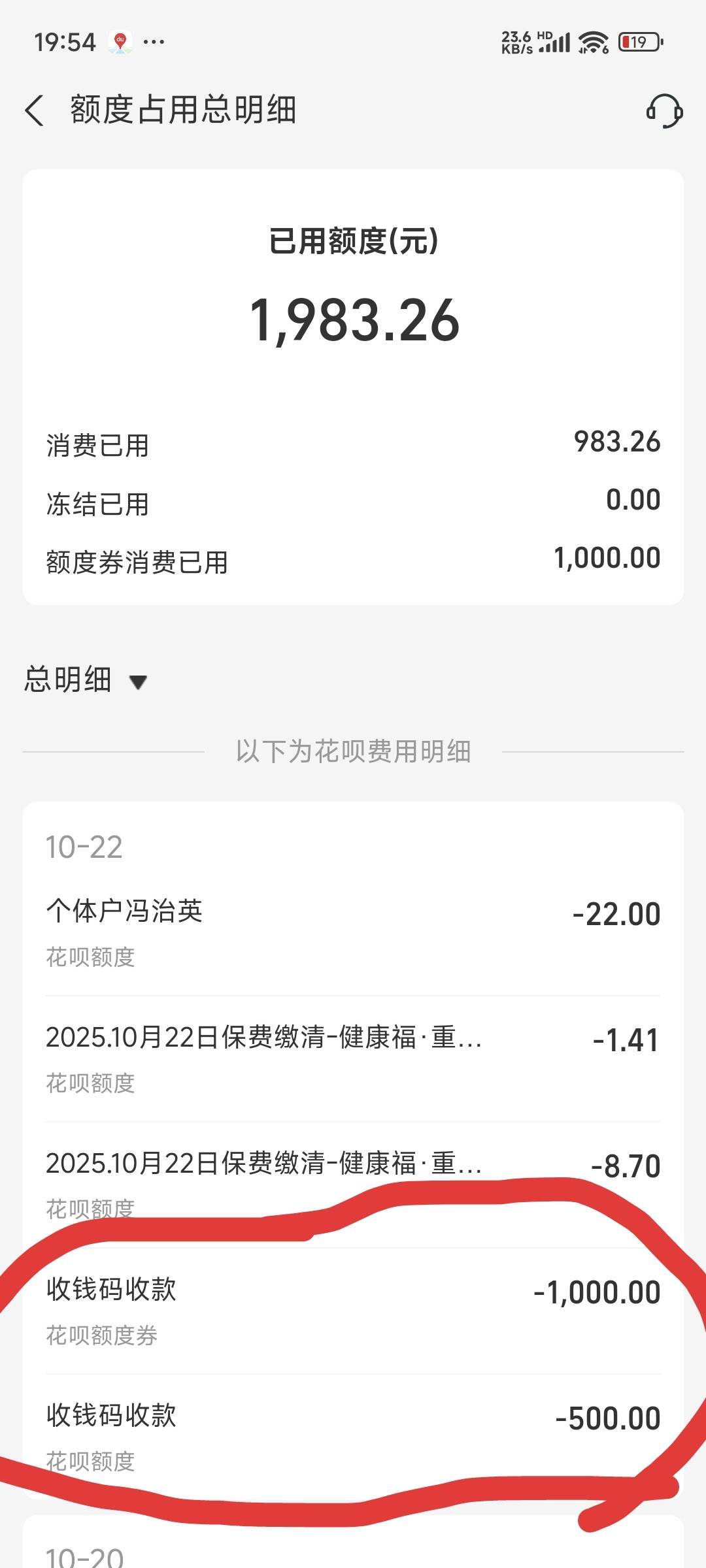Expand the 总明细 filter dropdown arrow
Viewport: 706px width, 1568px height.
tap(138, 683)
